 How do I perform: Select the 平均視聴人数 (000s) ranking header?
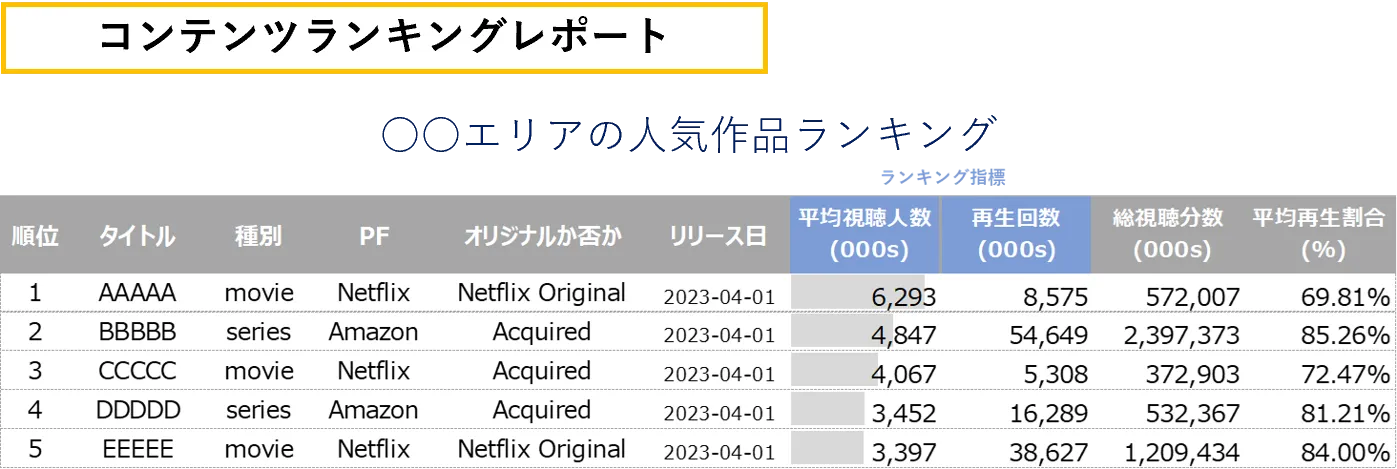[x=865, y=234]
